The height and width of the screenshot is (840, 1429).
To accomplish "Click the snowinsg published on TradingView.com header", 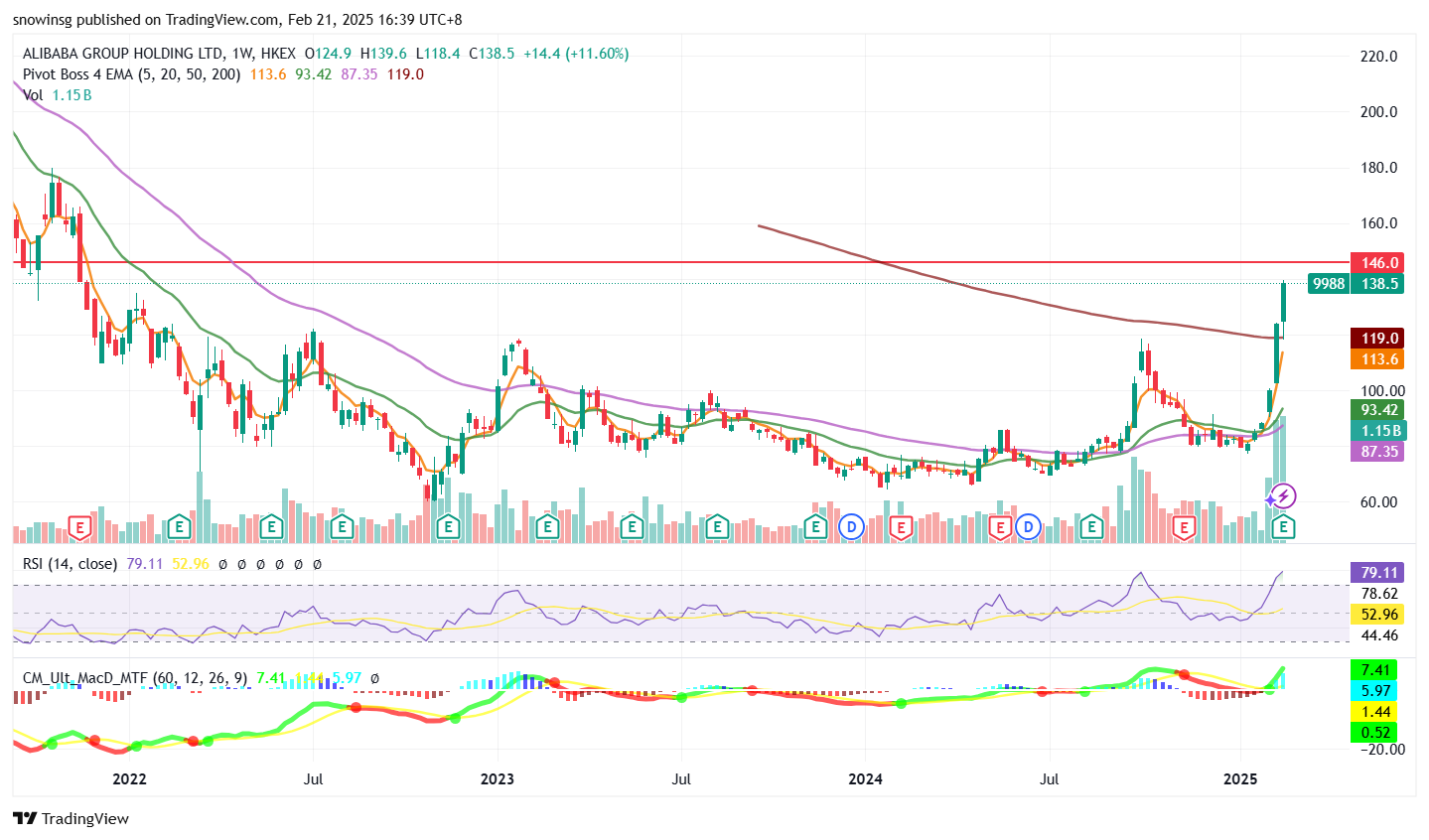I will coord(237,20).
